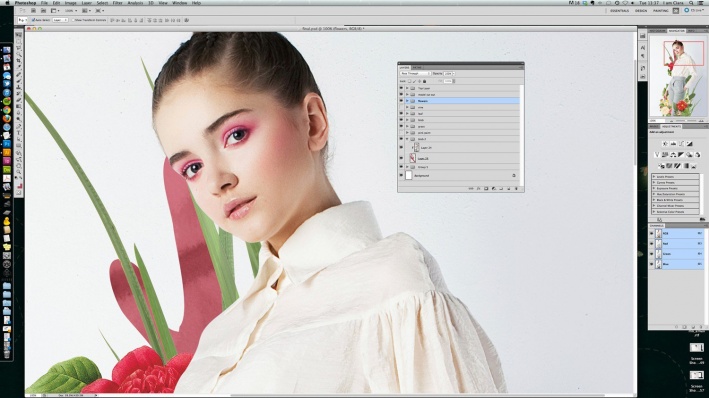Expand the Curves Presets list

[x=654, y=182]
